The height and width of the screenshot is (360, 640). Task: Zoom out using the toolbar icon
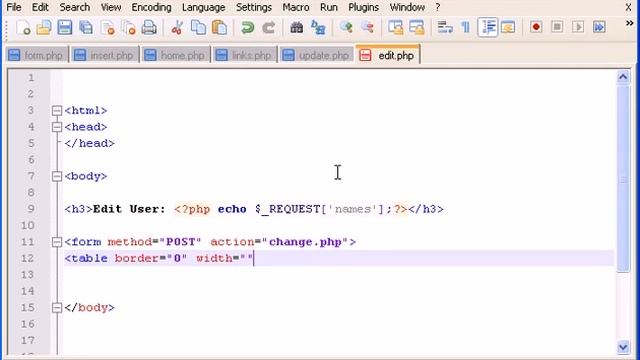click(x=367, y=28)
